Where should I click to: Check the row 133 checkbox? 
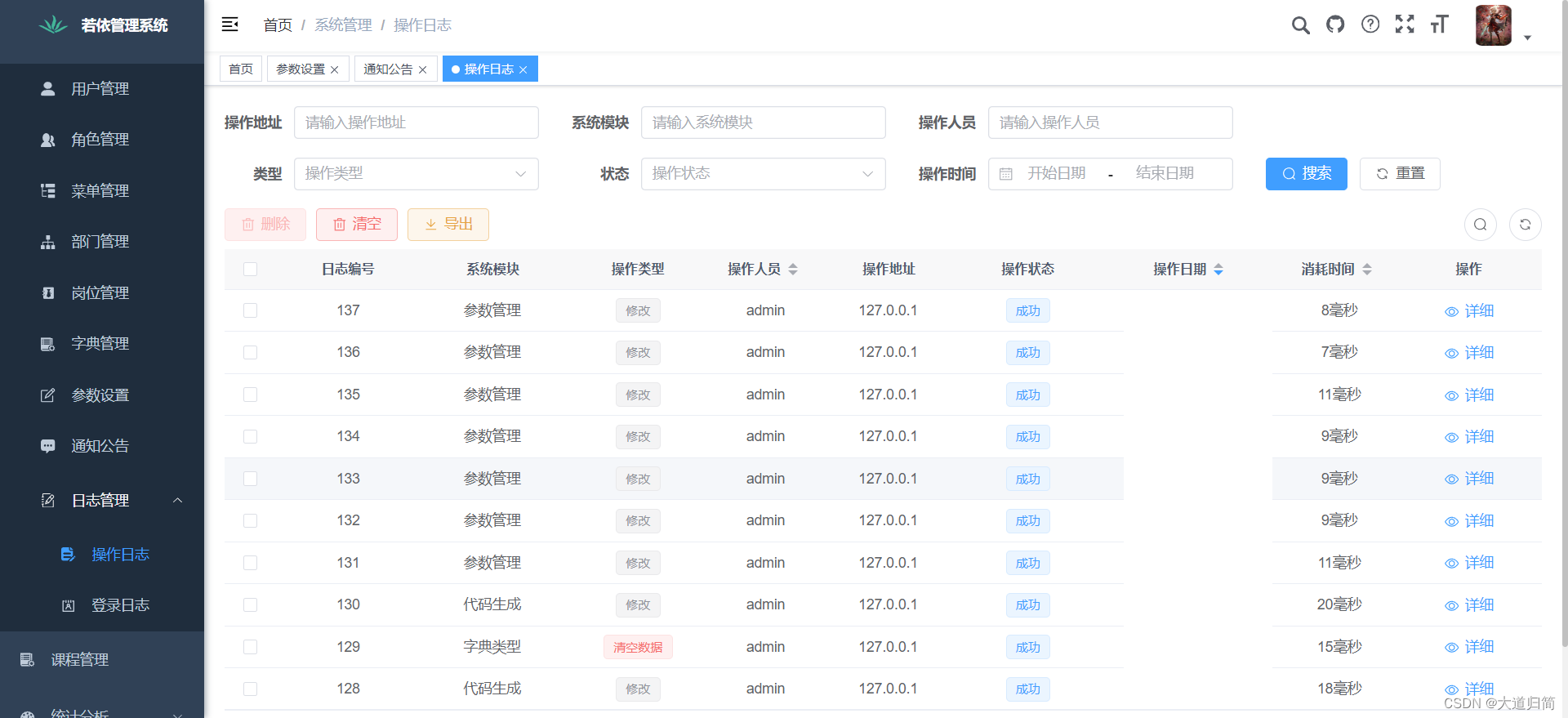point(251,479)
